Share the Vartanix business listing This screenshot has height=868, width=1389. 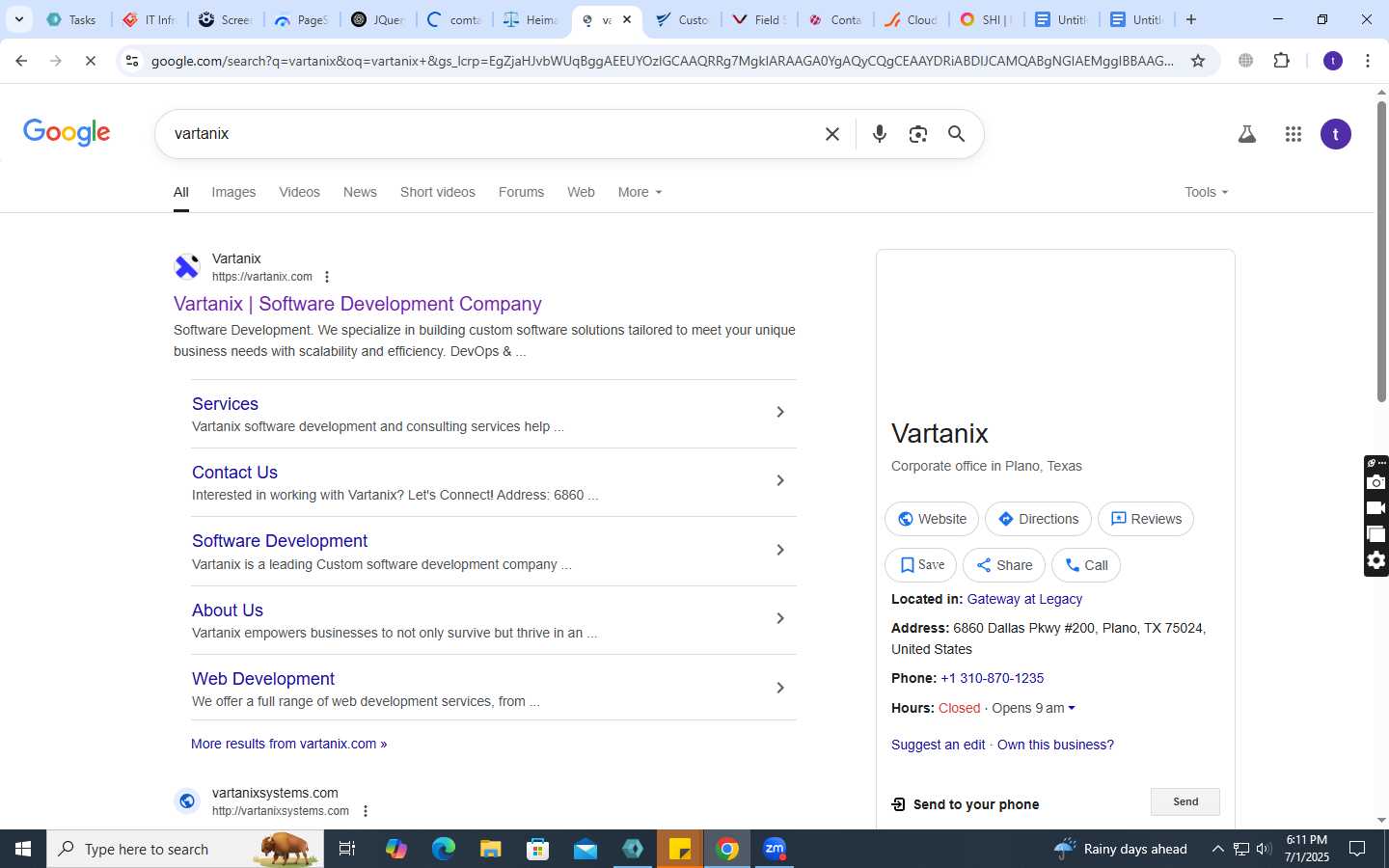[x=1004, y=565]
